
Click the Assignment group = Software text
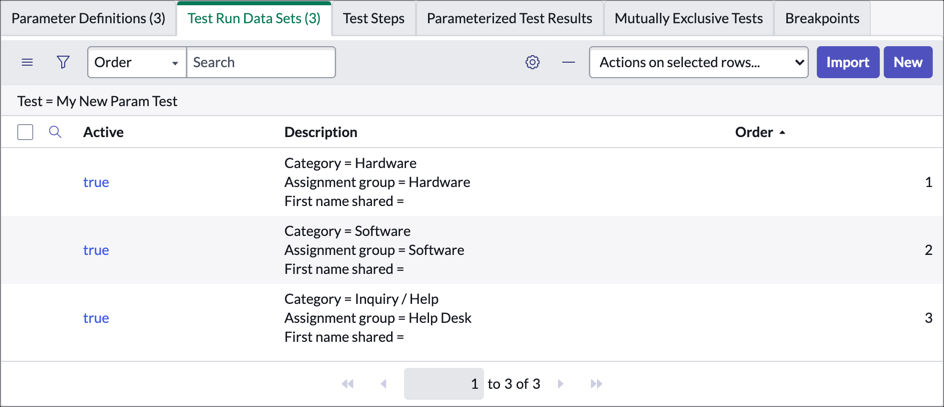point(374,250)
